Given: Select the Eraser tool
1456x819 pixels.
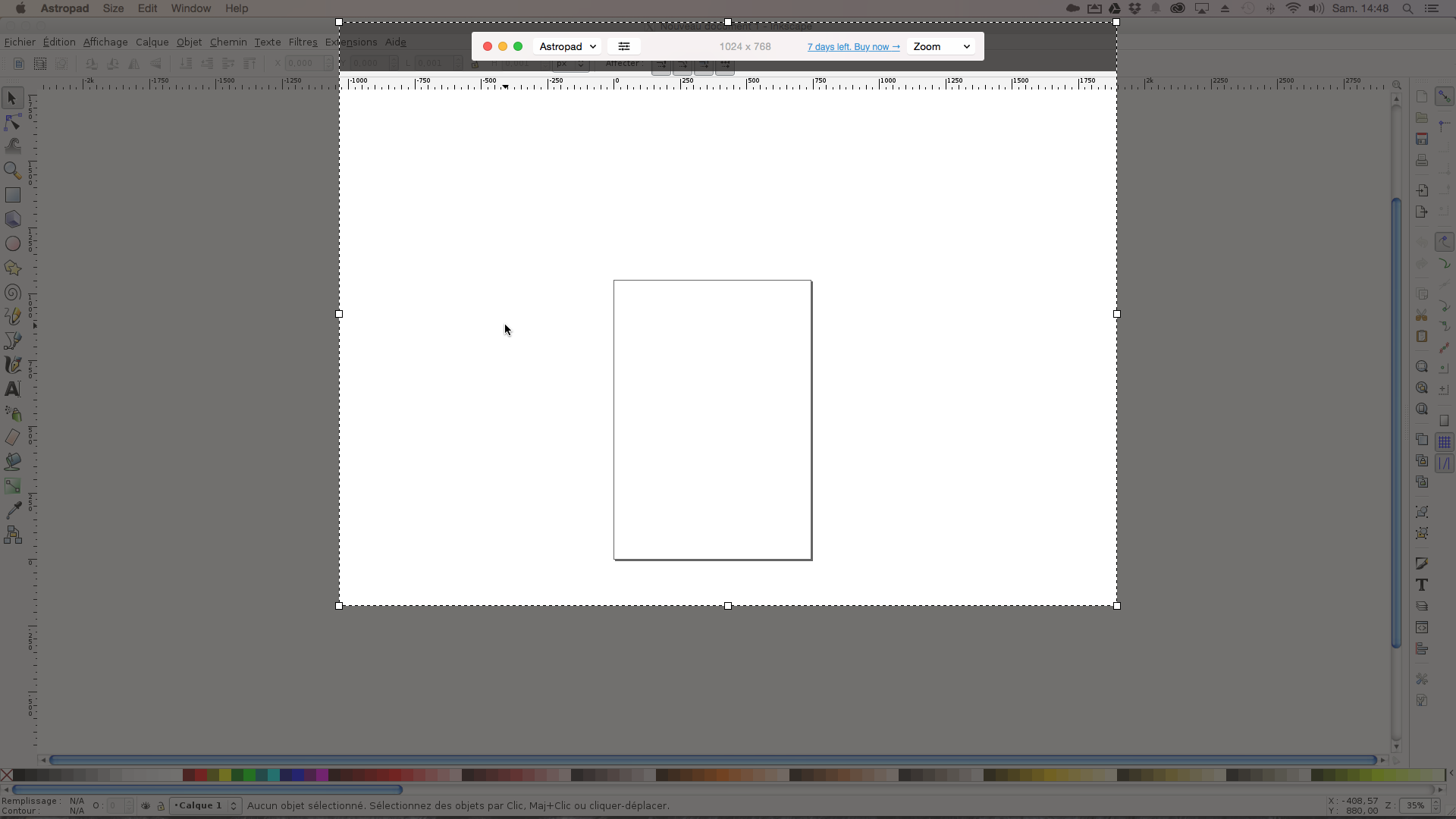Looking at the screenshot, I should (x=12, y=438).
